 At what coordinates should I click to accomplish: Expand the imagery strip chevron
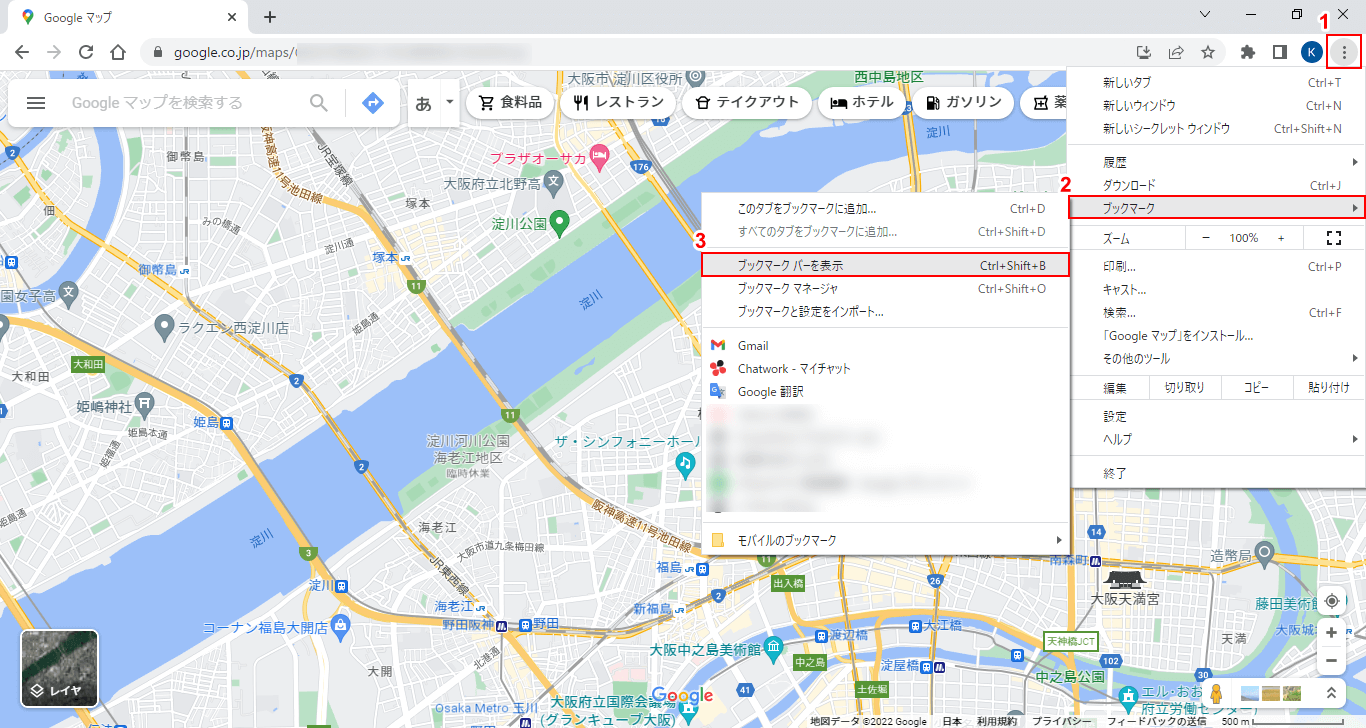pyautogui.click(x=1331, y=693)
